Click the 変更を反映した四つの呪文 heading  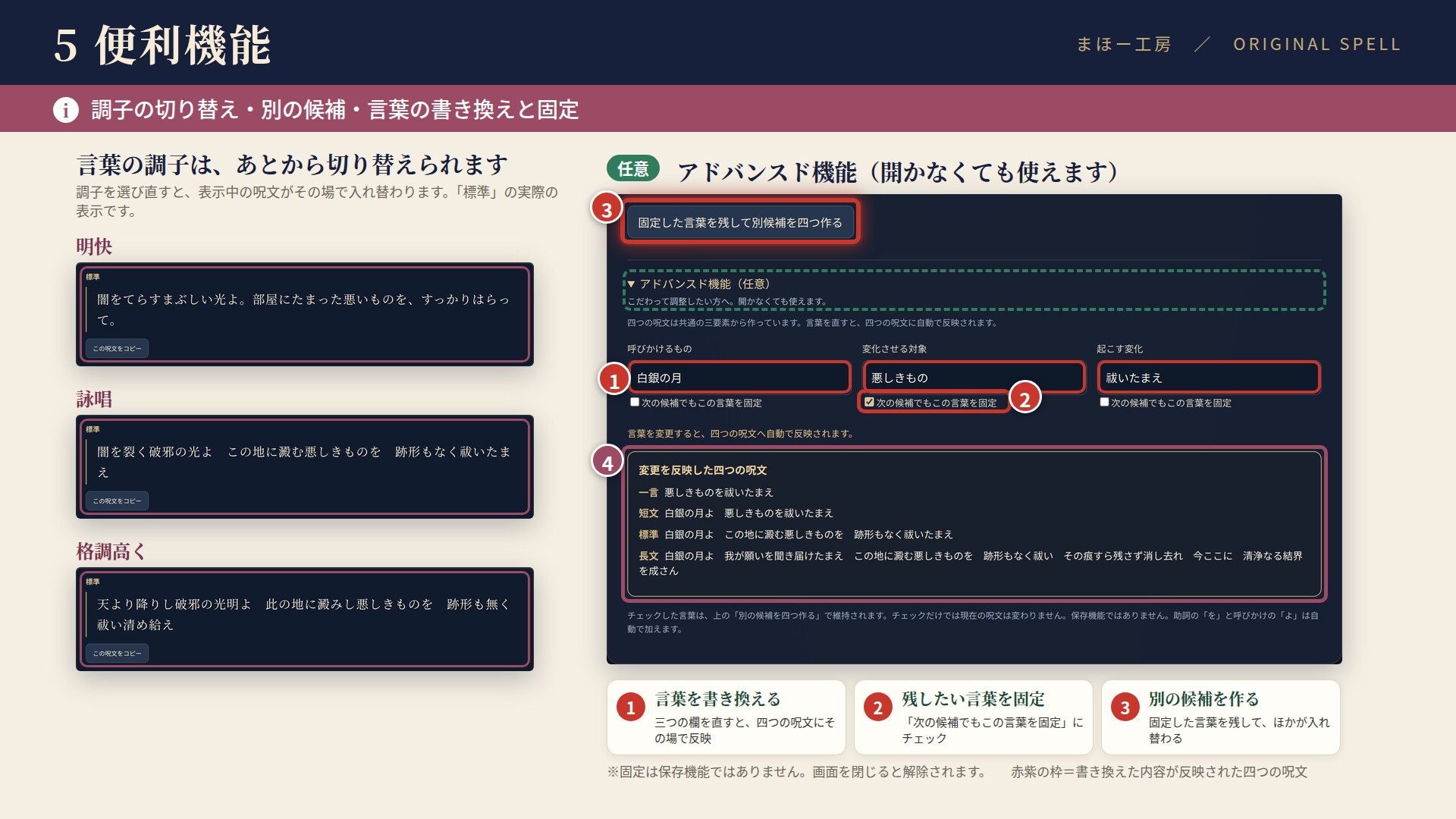702,470
